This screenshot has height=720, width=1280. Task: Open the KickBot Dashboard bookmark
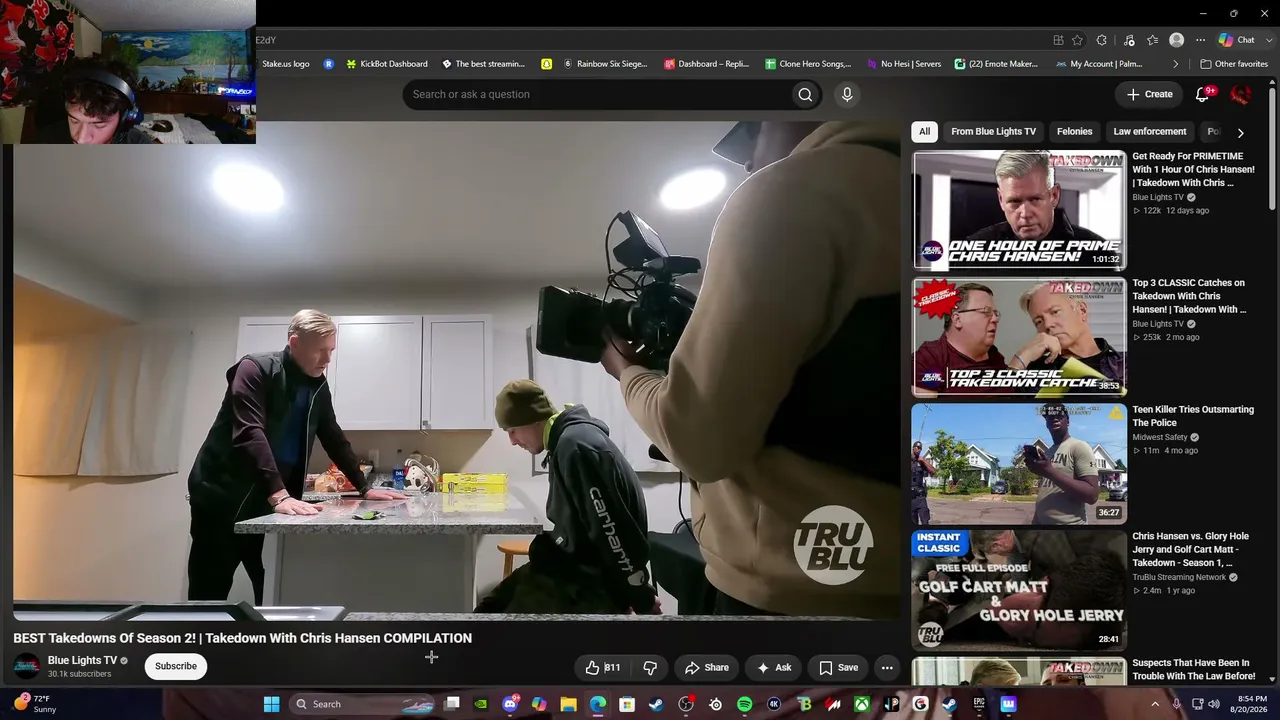[x=386, y=64]
